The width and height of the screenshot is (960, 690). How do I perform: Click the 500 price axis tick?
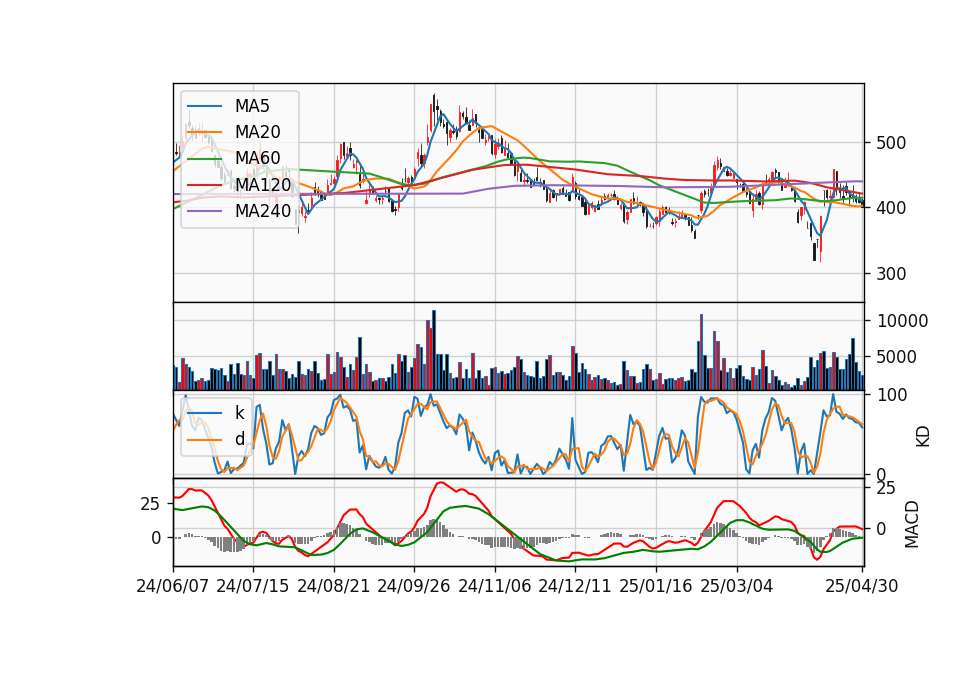891,143
